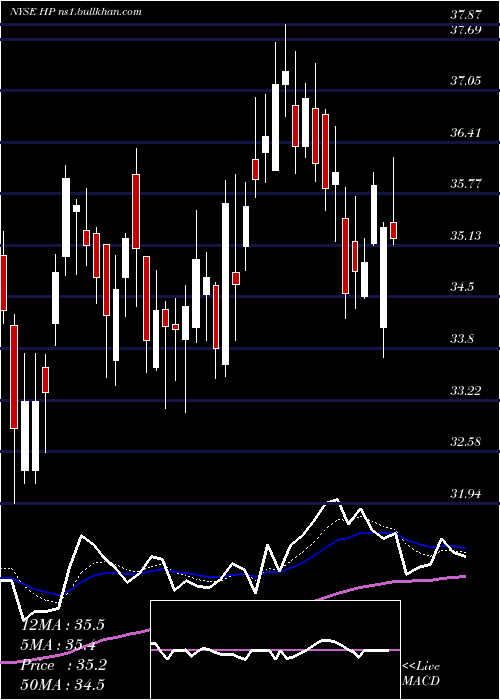Image resolution: width=500 pixels, height=700 pixels.
Task: Click the 35.77 price axis label
Action: [x=466, y=183]
